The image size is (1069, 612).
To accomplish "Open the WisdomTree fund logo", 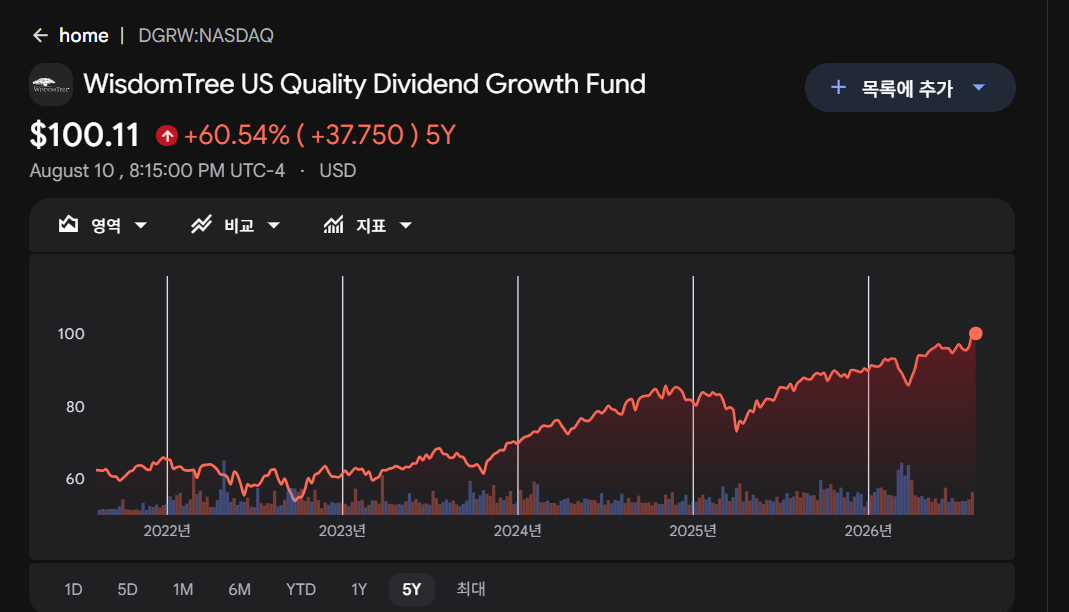I will pos(51,85).
